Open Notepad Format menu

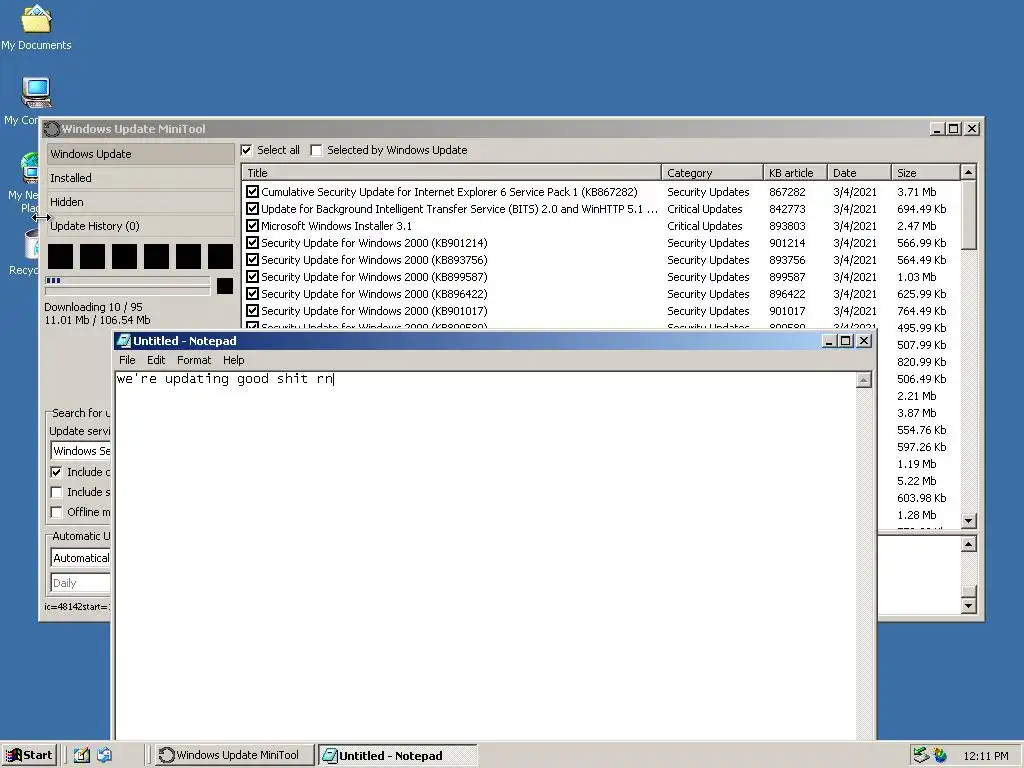point(194,360)
